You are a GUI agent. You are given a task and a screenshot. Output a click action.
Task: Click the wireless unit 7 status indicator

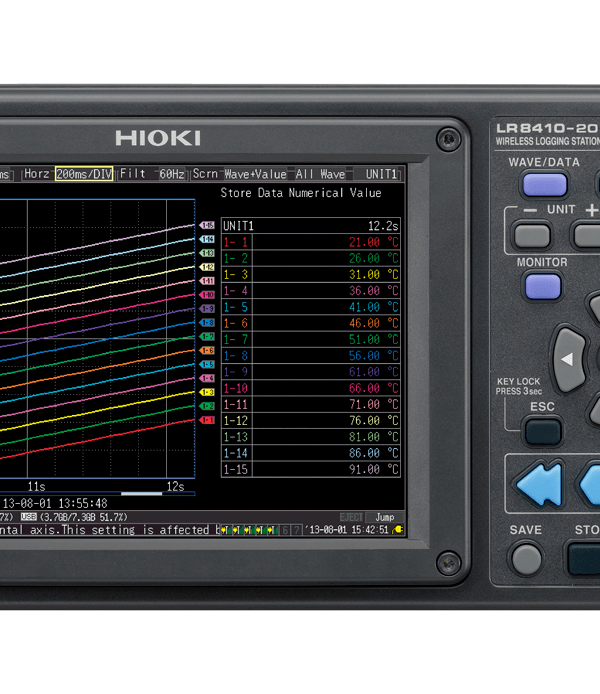click(x=297, y=530)
